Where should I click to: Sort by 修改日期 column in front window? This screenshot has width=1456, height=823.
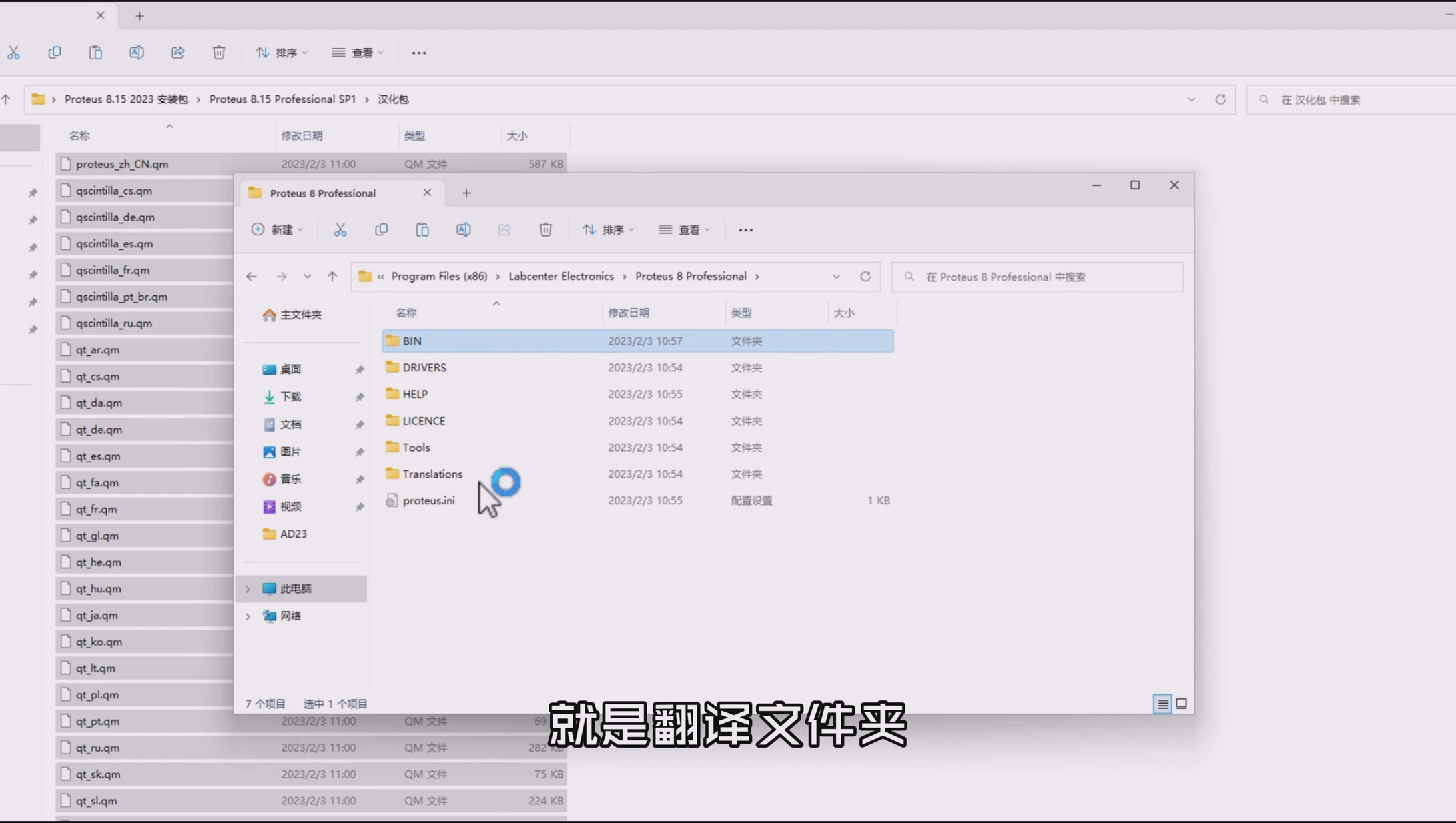(x=629, y=313)
